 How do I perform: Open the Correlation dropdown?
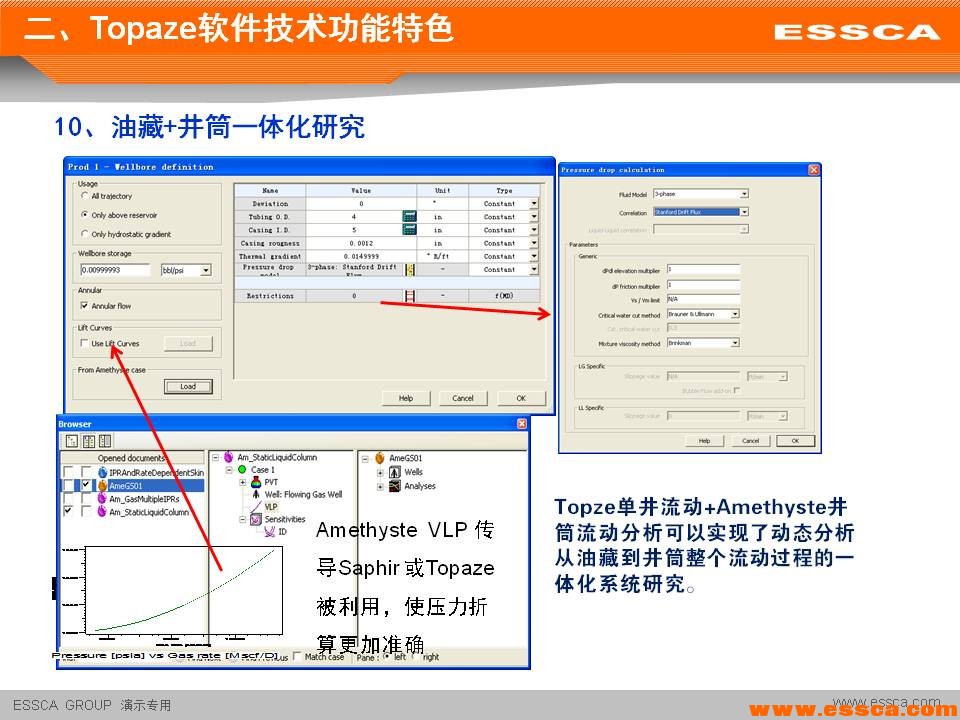[744, 212]
